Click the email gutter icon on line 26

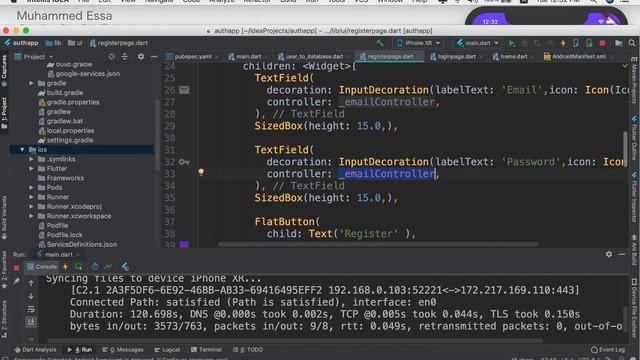184,90
